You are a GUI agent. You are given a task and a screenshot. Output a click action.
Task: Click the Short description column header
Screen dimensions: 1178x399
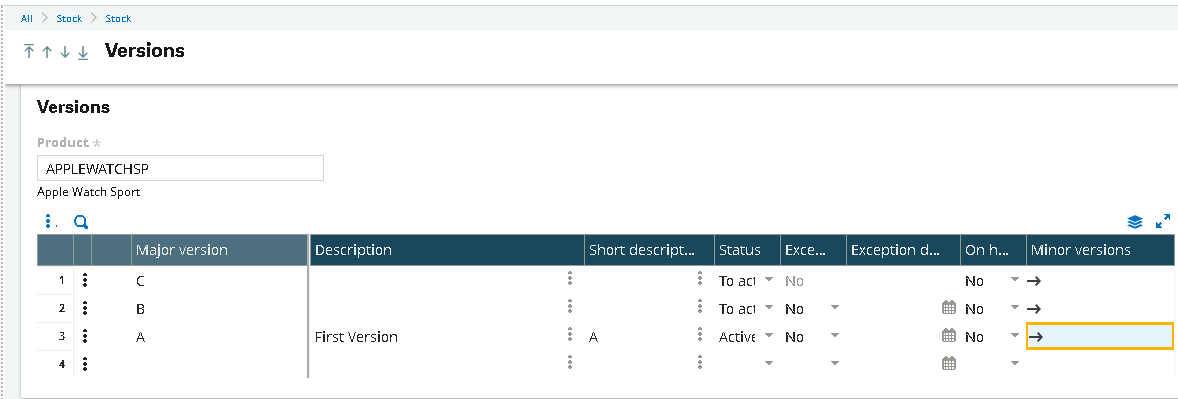tap(649, 250)
